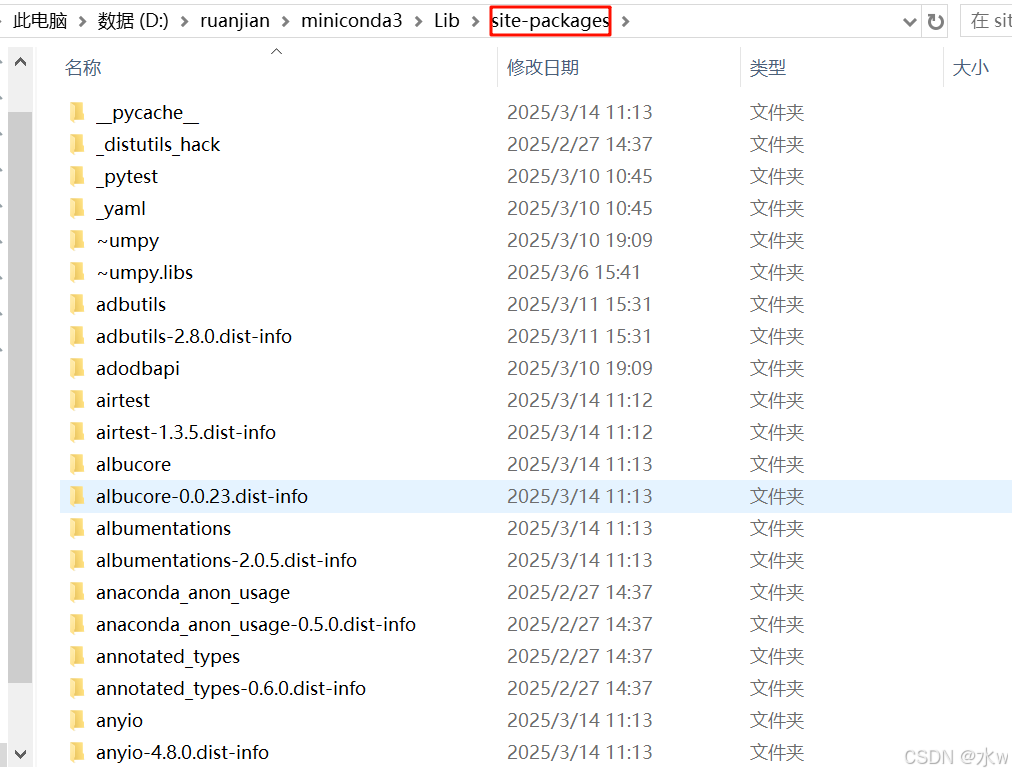Click the annotated_types folder icon
The height and width of the screenshot is (775, 1012).
tap(77, 656)
